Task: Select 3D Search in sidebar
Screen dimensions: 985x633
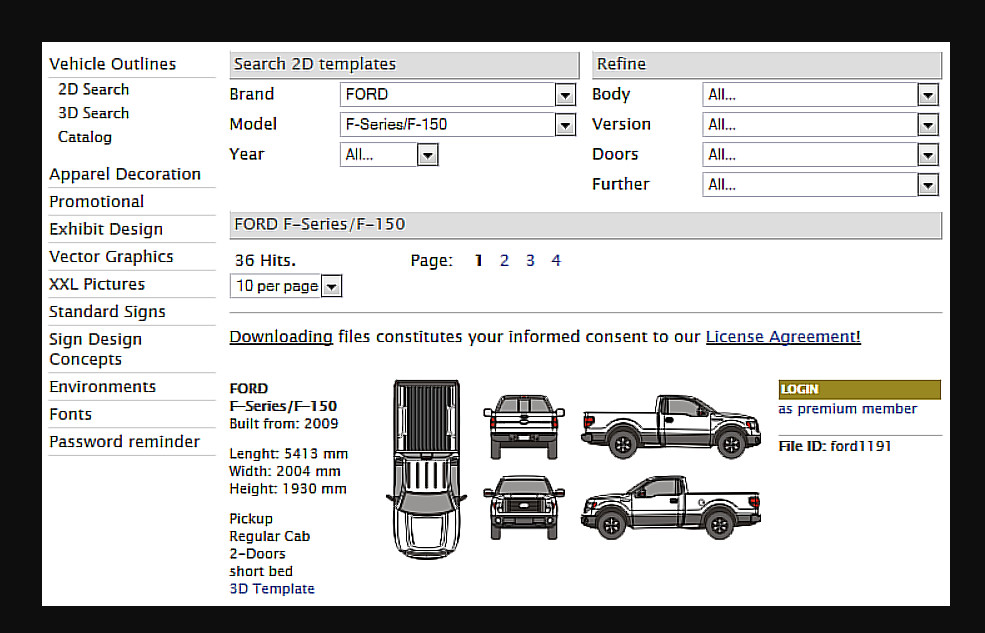Action: pyautogui.click(x=94, y=114)
